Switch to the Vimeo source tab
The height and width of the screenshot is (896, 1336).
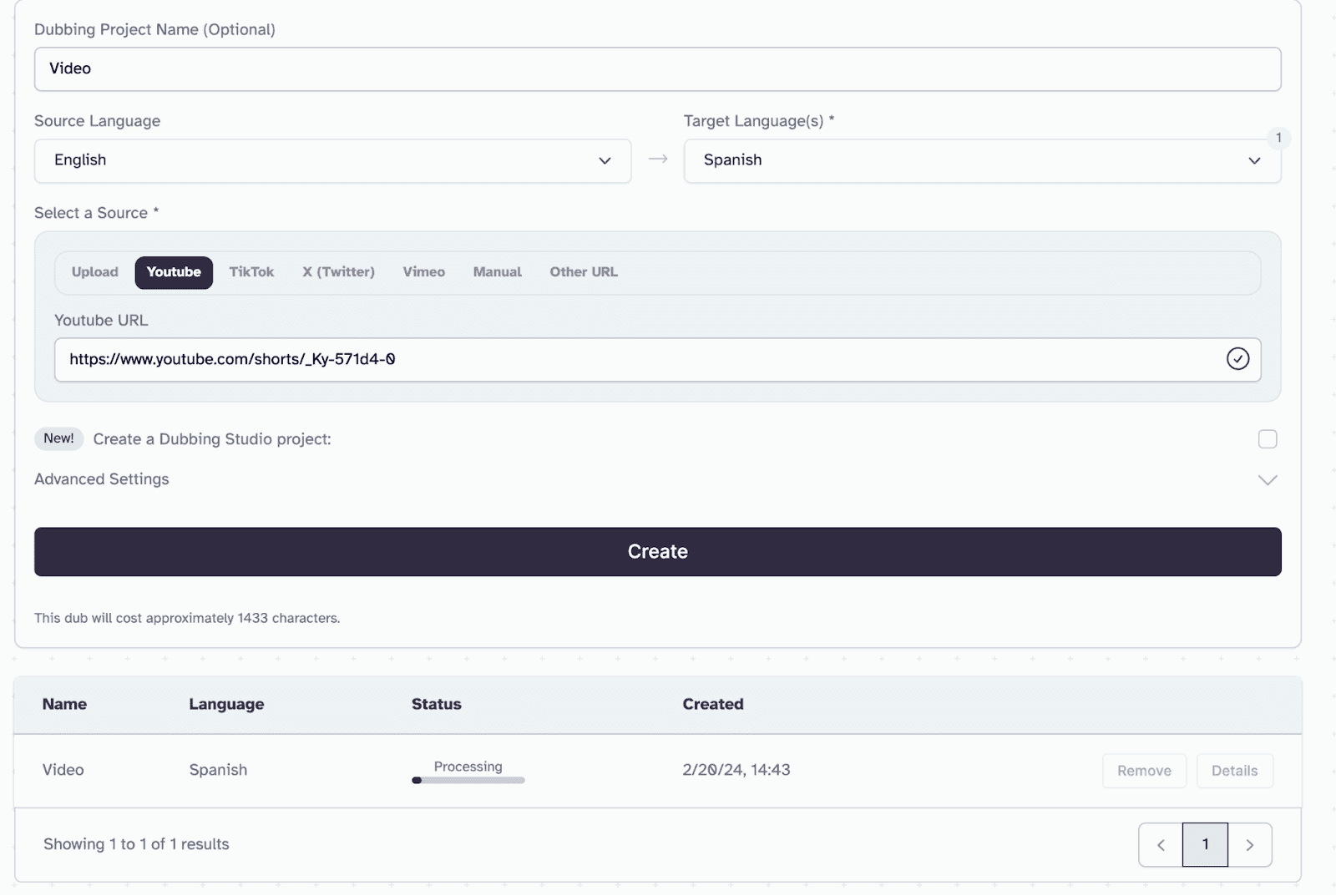423,272
